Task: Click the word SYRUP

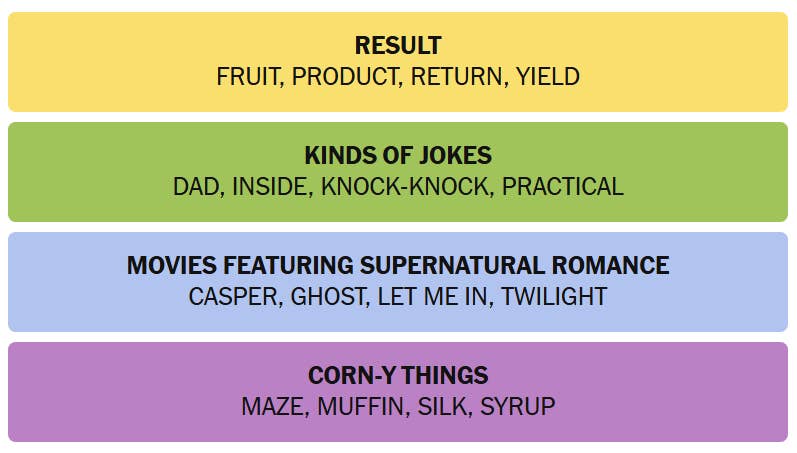Action: tap(518, 407)
